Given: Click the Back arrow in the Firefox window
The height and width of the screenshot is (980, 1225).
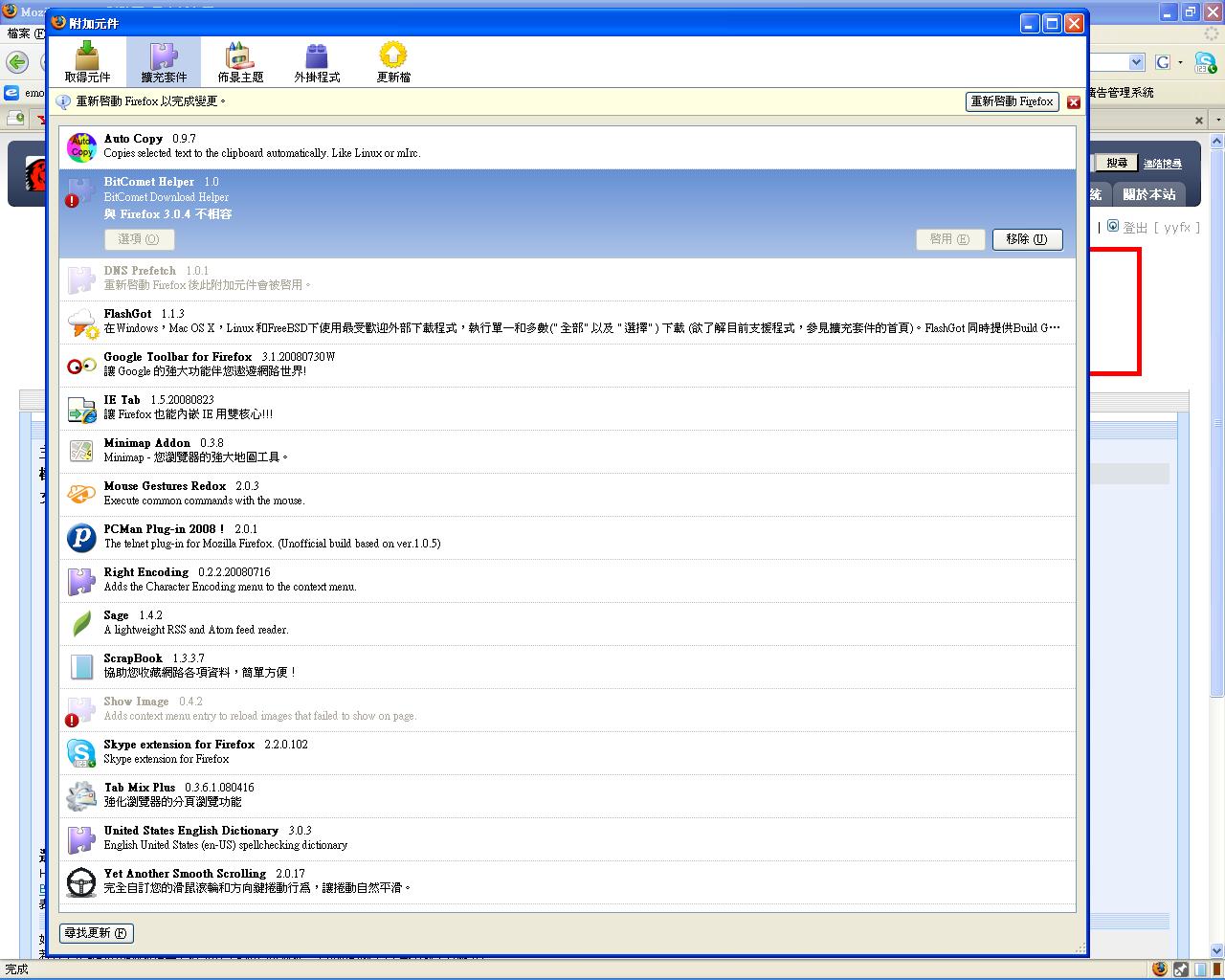Looking at the screenshot, I should 17,62.
